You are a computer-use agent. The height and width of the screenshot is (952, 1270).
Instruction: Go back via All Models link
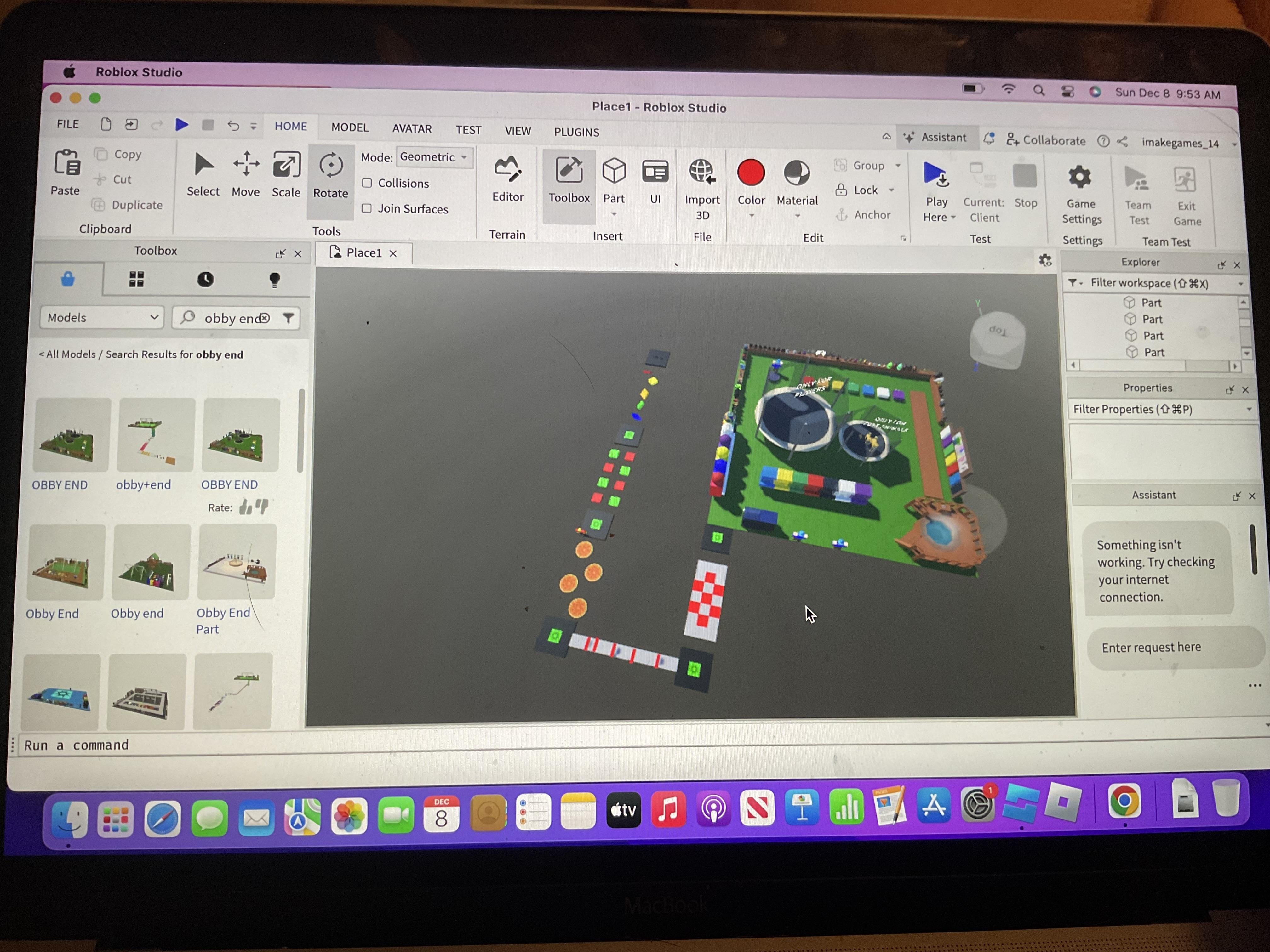pyautogui.click(x=68, y=354)
